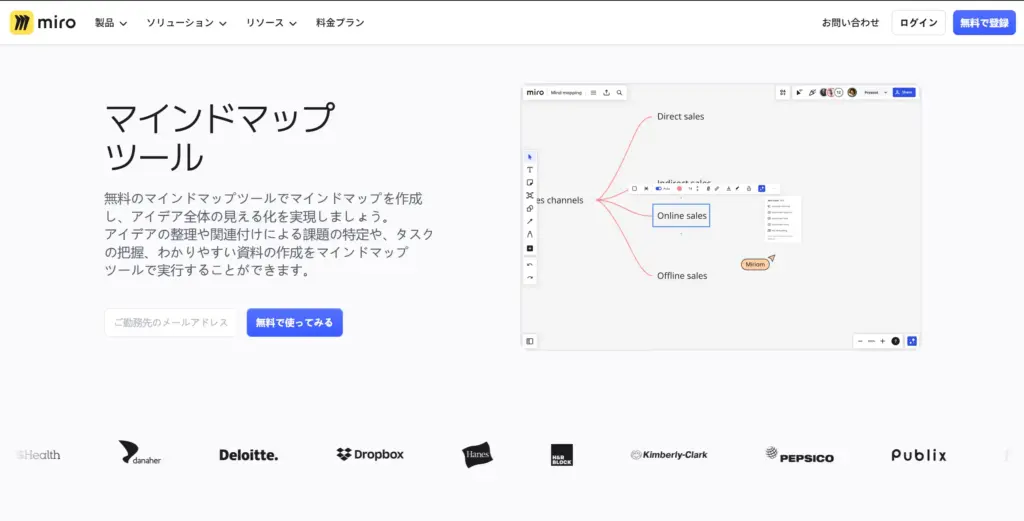The width and height of the screenshot is (1024, 521).
Task: Click the blue AI sparkle icon at bottom right
Action: click(912, 341)
